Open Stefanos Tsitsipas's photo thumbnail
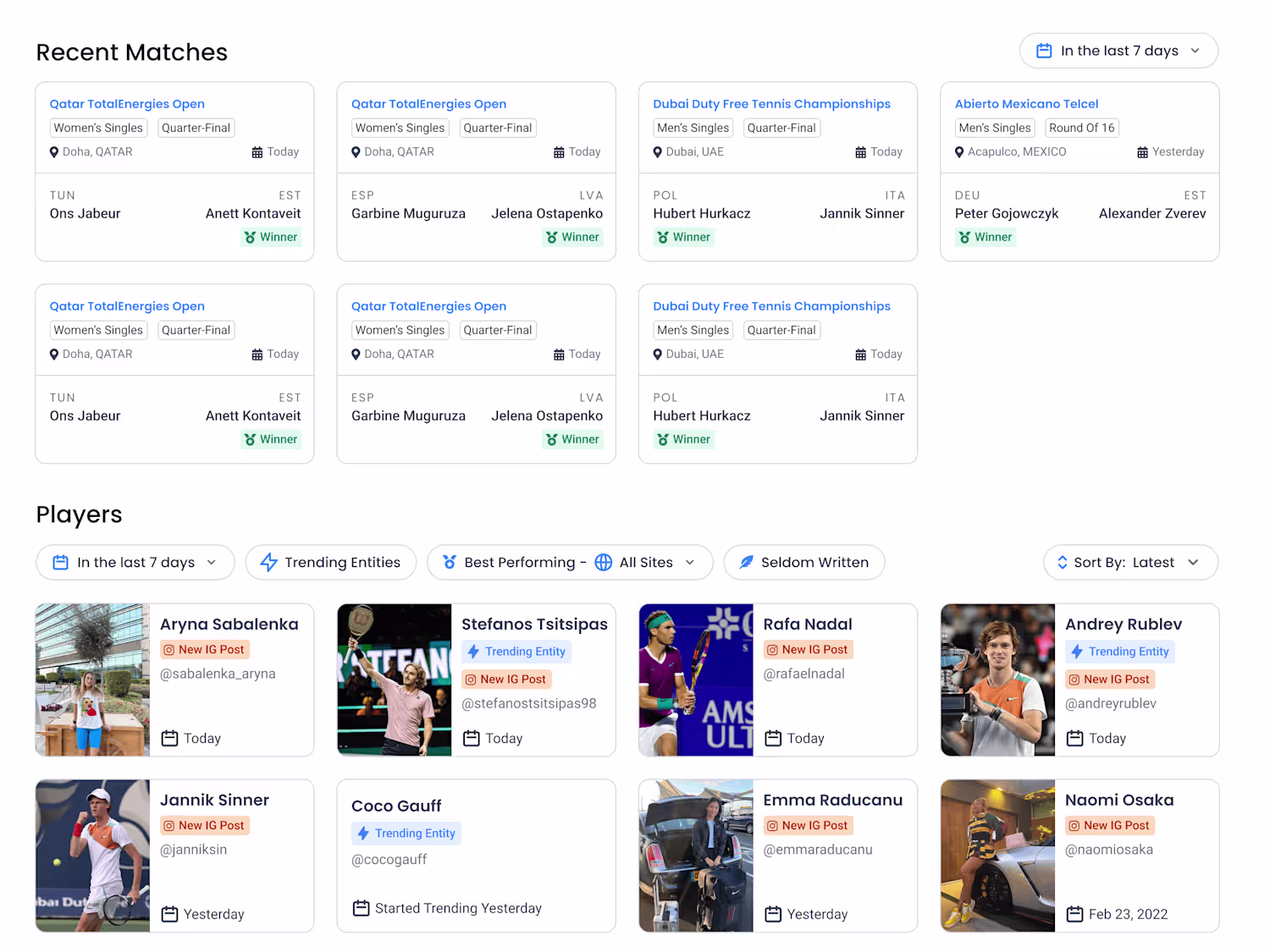 [395, 680]
